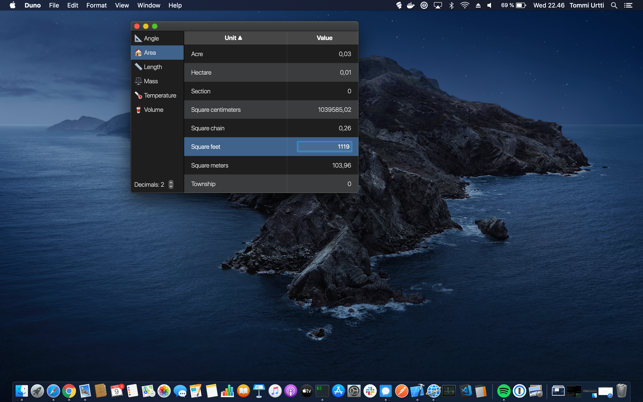The image size is (643, 402).
Task: Open Spotify from the Dock
Action: [504, 391]
